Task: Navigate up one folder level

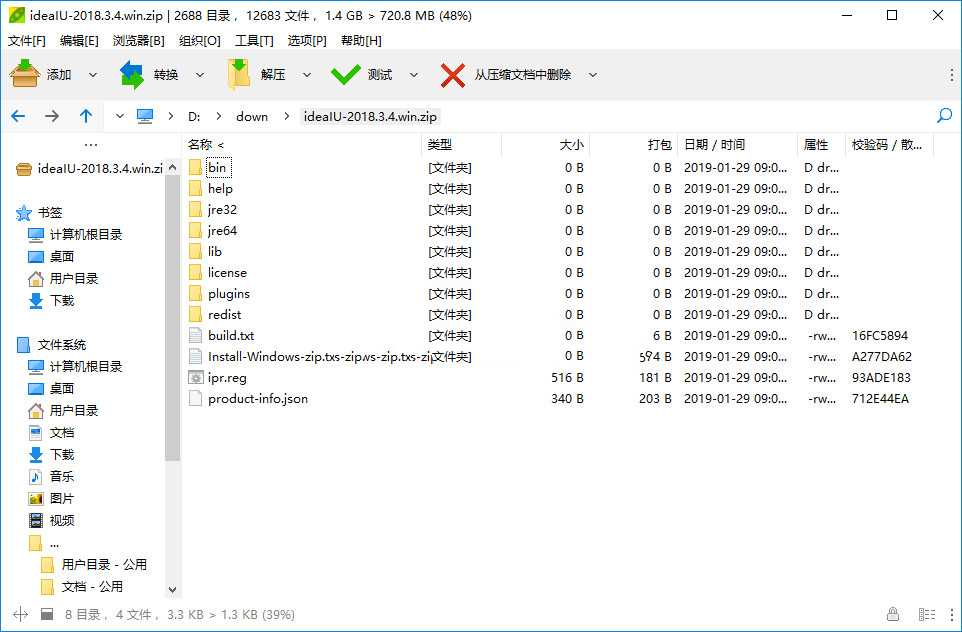Action: (86, 115)
